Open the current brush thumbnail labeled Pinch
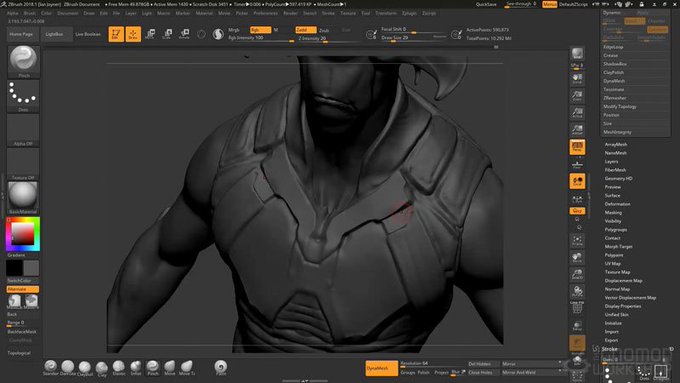 pyautogui.click(x=23, y=62)
